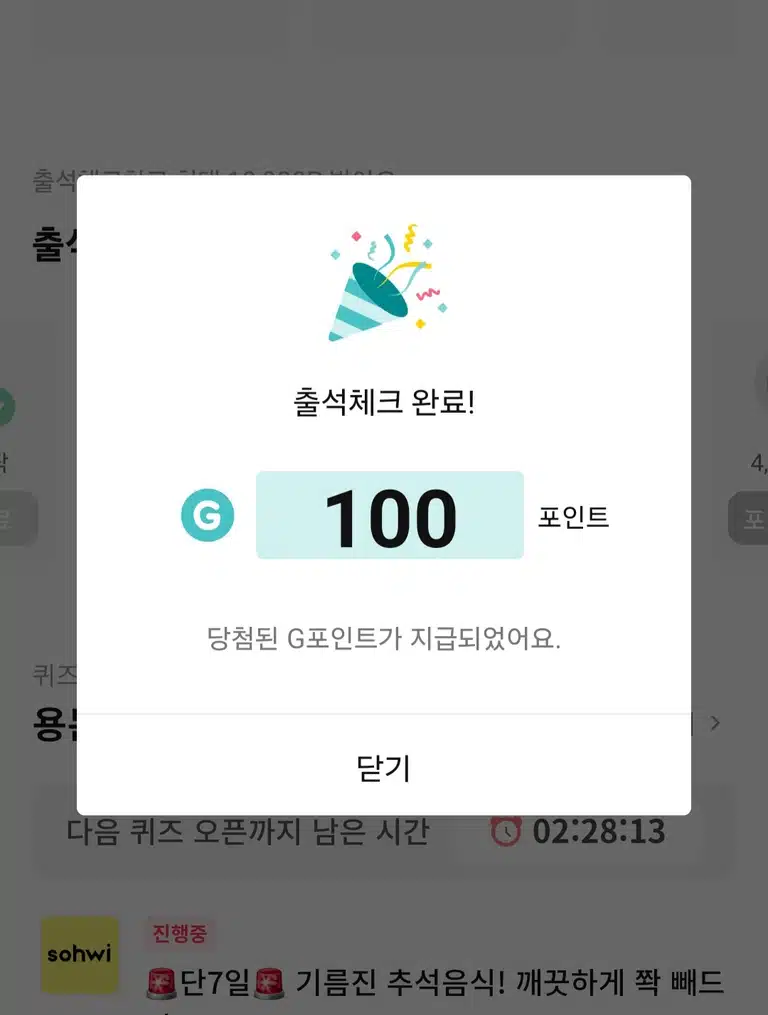Click the party popper celebration icon
This screenshot has width=768, height=1015.
(x=387, y=283)
